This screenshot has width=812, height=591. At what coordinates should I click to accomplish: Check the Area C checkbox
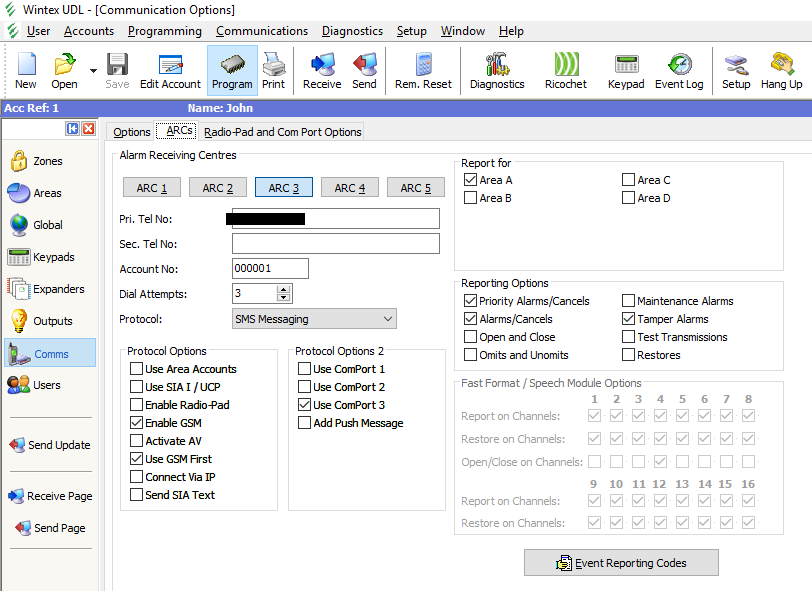[628, 180]
